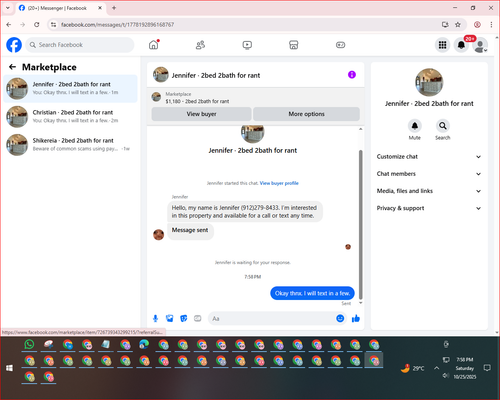View site information icon in address bar

53,24
